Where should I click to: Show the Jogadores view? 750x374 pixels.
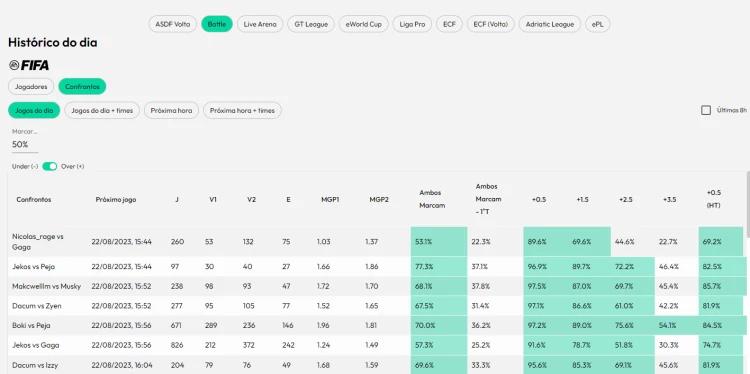click(x=31, y=87)
